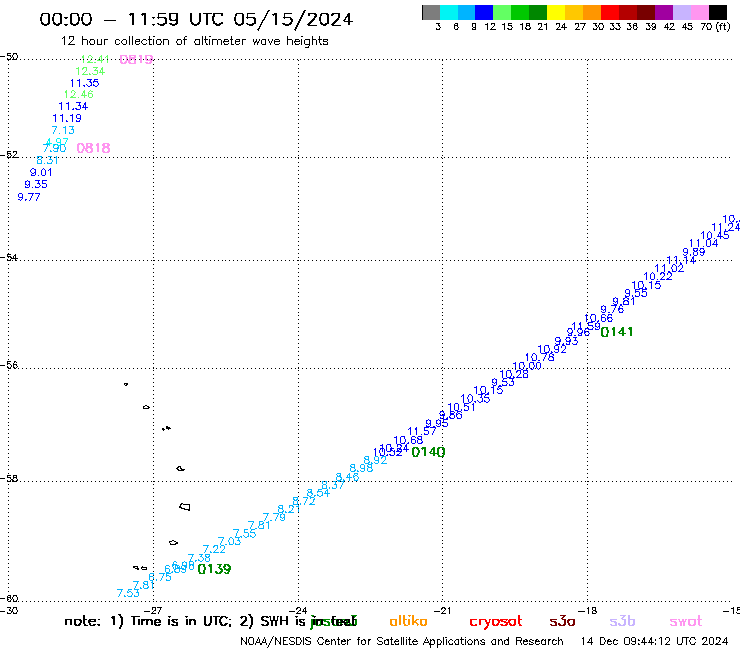Click the wave height value 9.77

tap(29, 197)
